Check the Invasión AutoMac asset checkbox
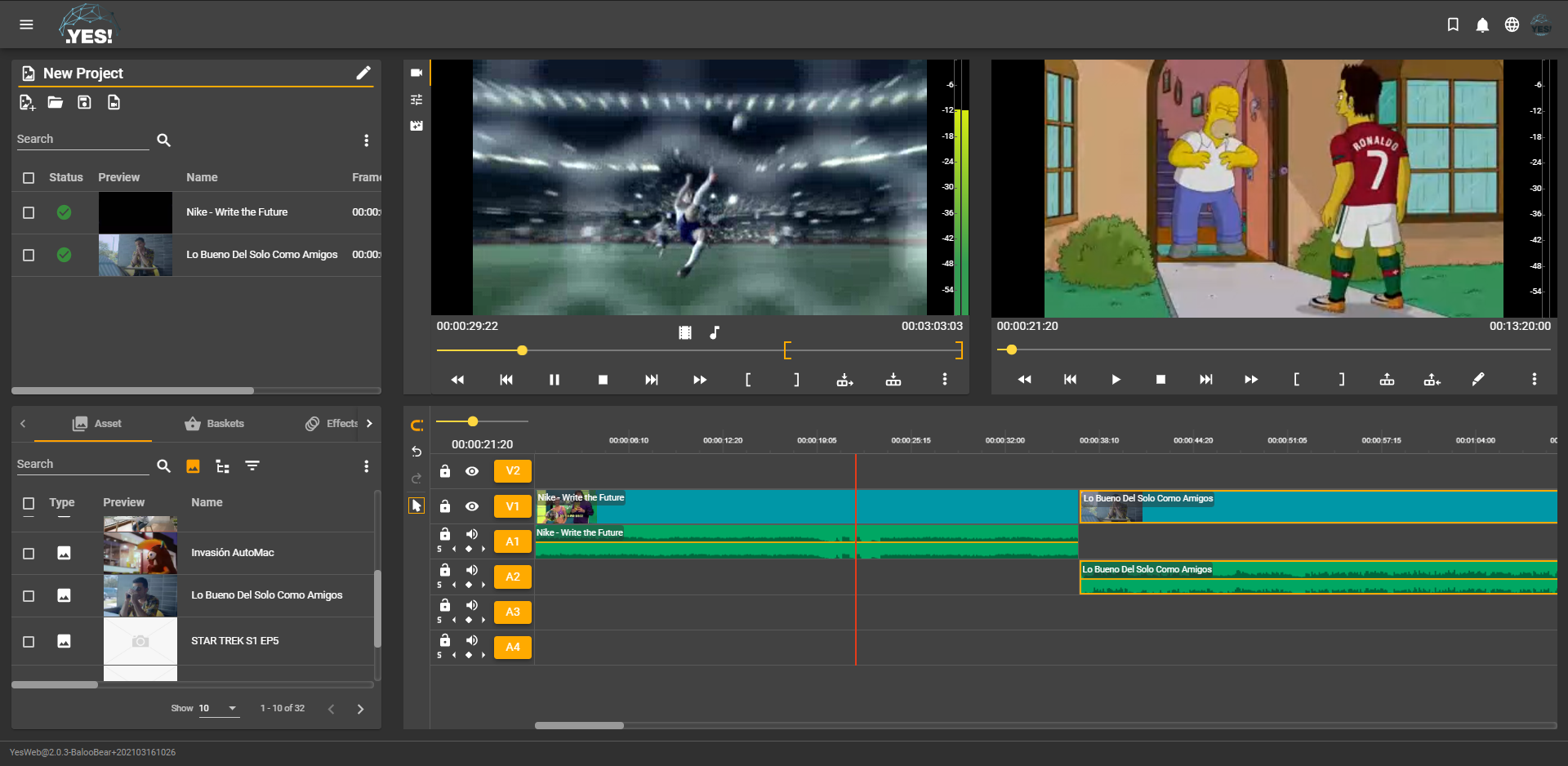This screenshot has height=766, width=1568. click(29, 554)
